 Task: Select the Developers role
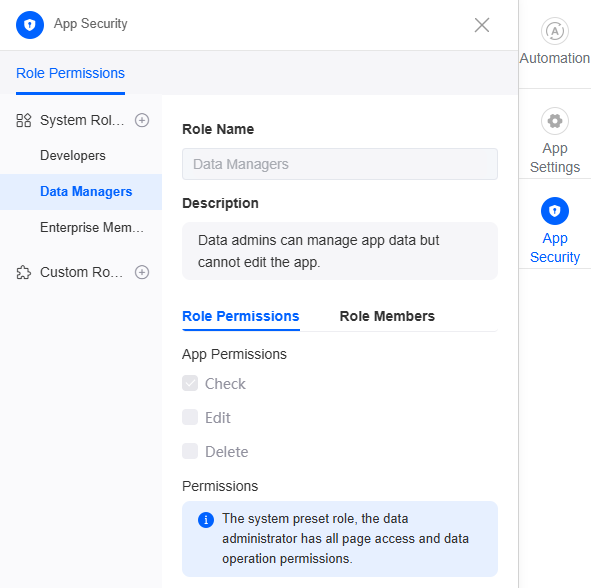click(x=73, y=156)
